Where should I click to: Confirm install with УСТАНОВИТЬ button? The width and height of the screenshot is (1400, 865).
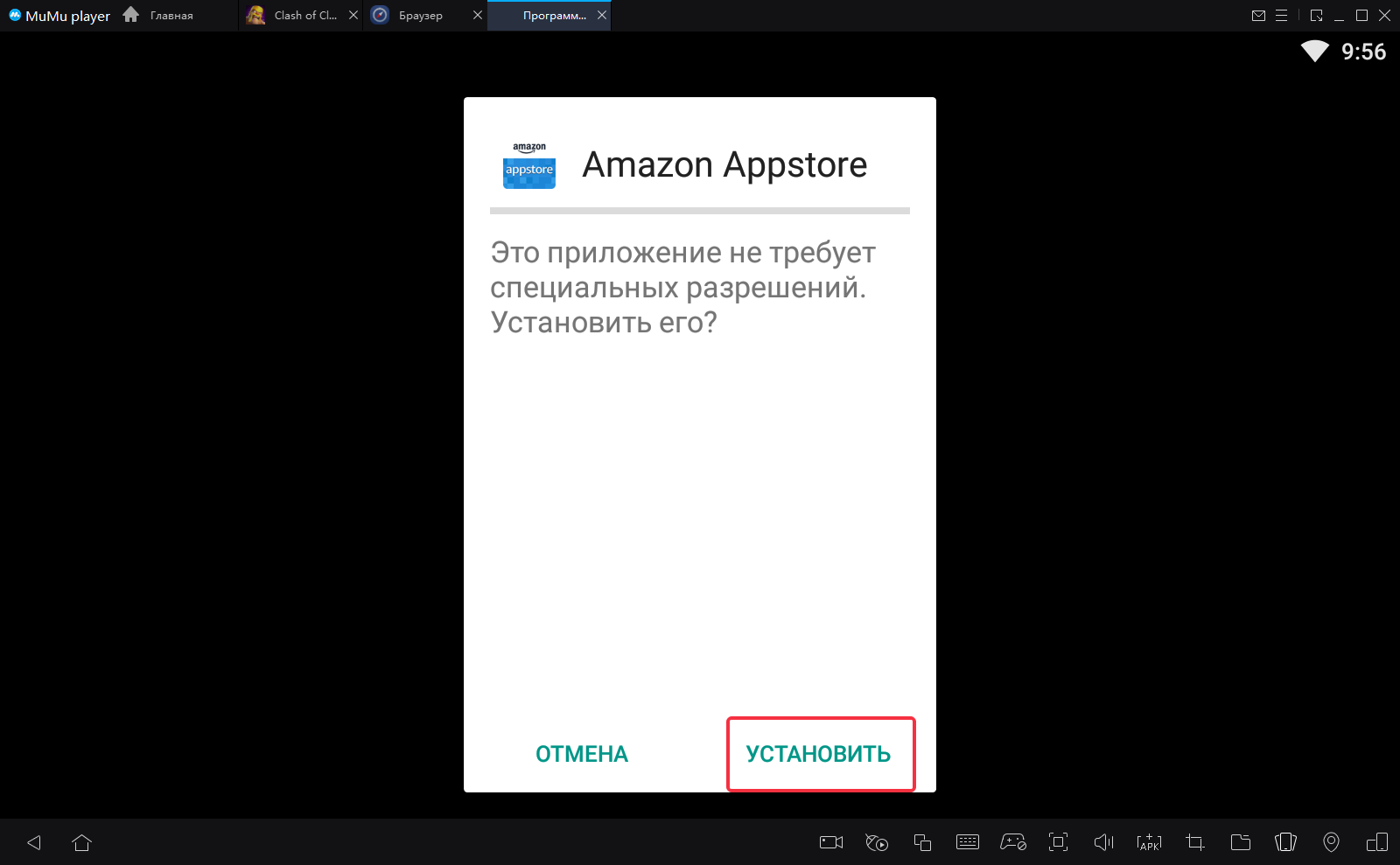point(820,754)
